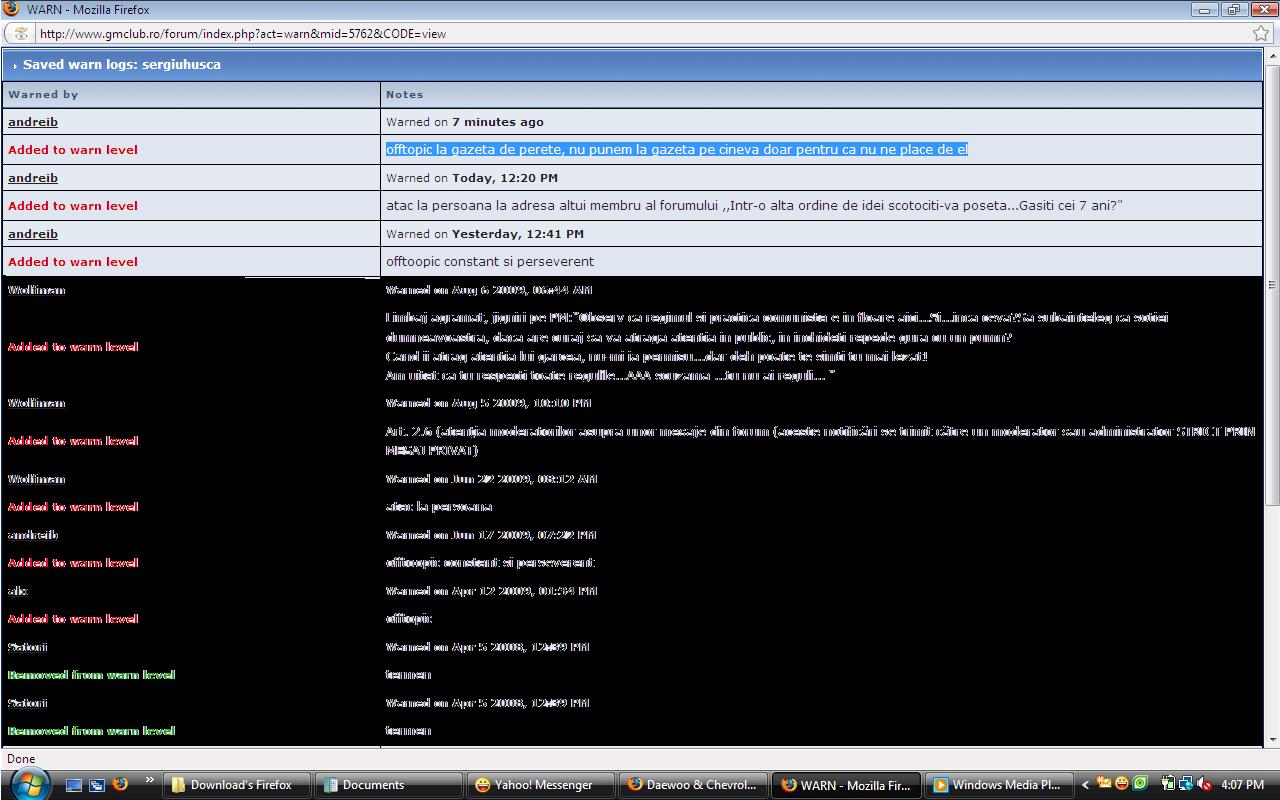The width and height of the screenshot is (1280, 800).
Task: Click the Show Desktop quick launch icon
Action: coord(75,785)
